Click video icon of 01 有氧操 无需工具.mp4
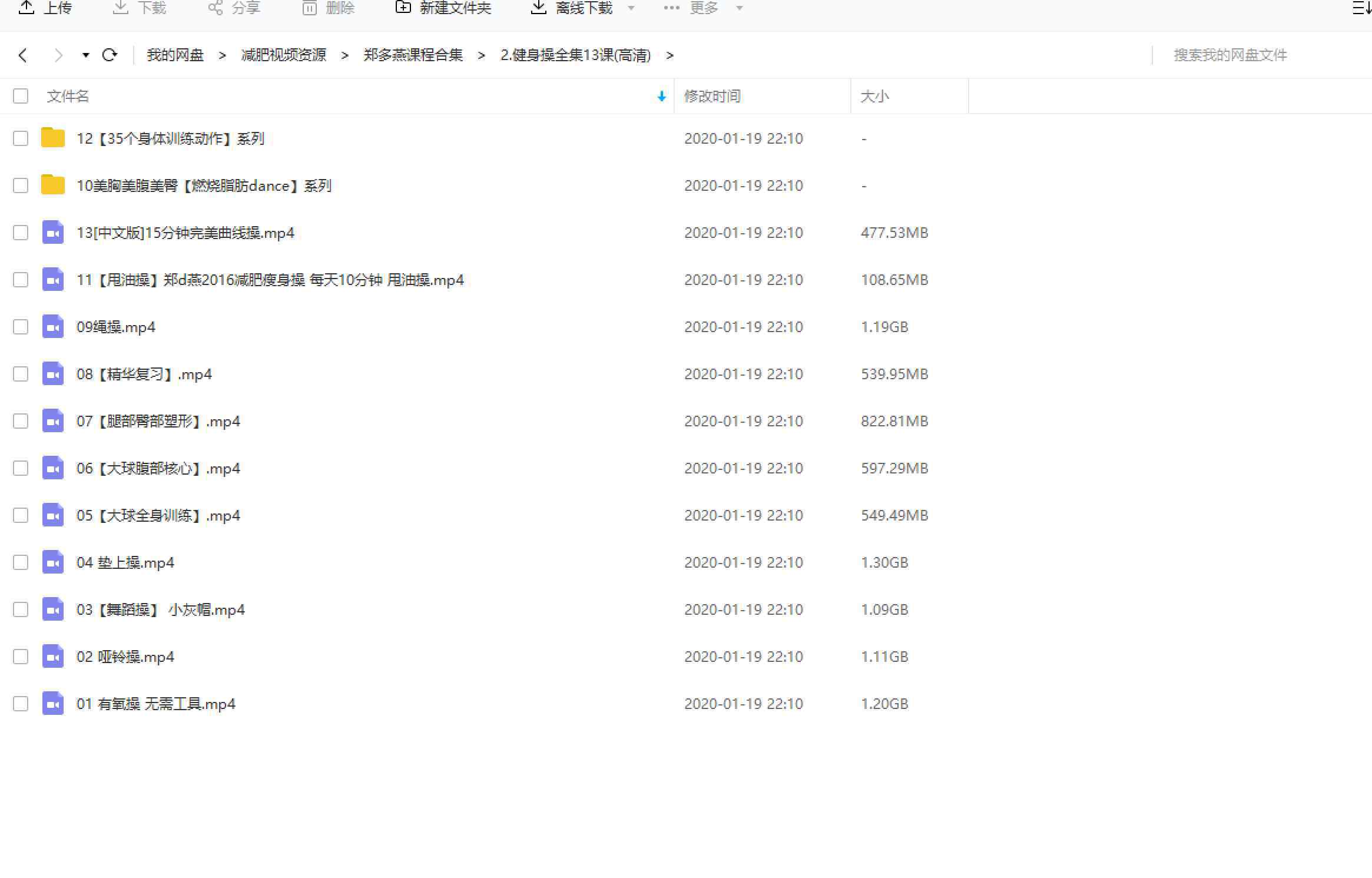The height and width of the screenshot is (878, 1372). (x=53, y=703)
